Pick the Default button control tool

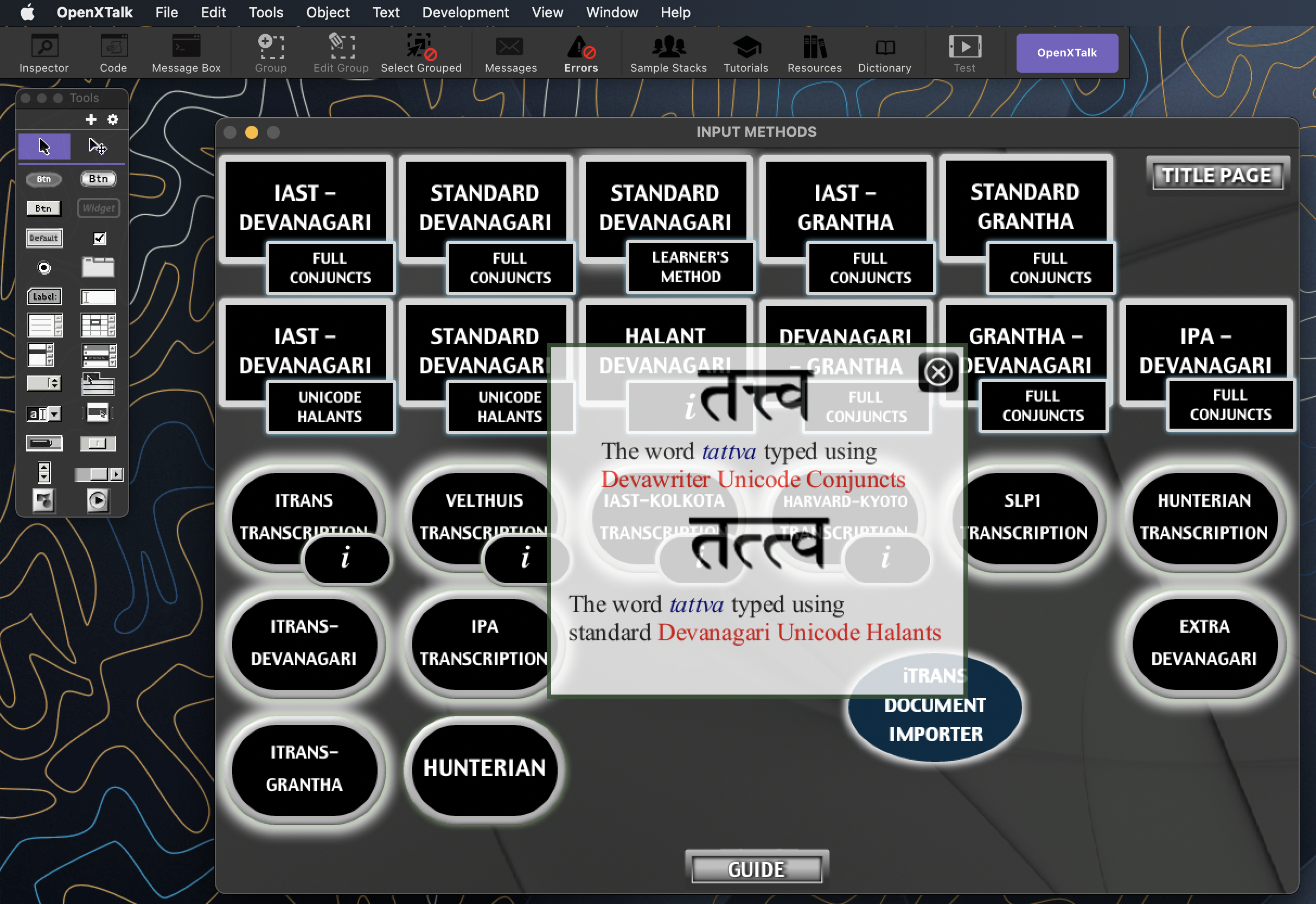tap(44, 238)
